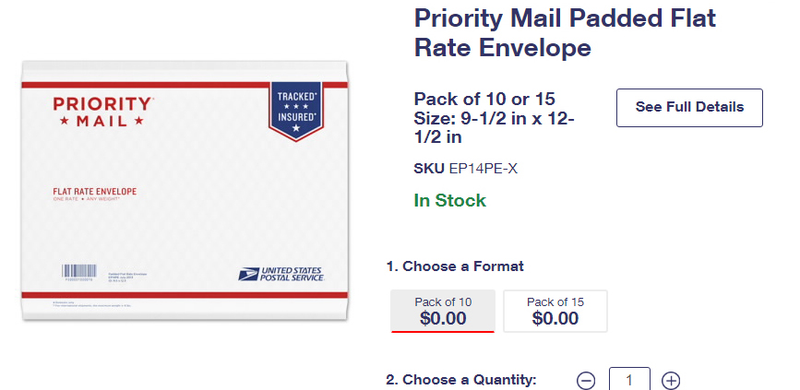
Task: Click the Priority Mail Padded Flat Rate Envelope title
Action: click(x=565, y=33)
